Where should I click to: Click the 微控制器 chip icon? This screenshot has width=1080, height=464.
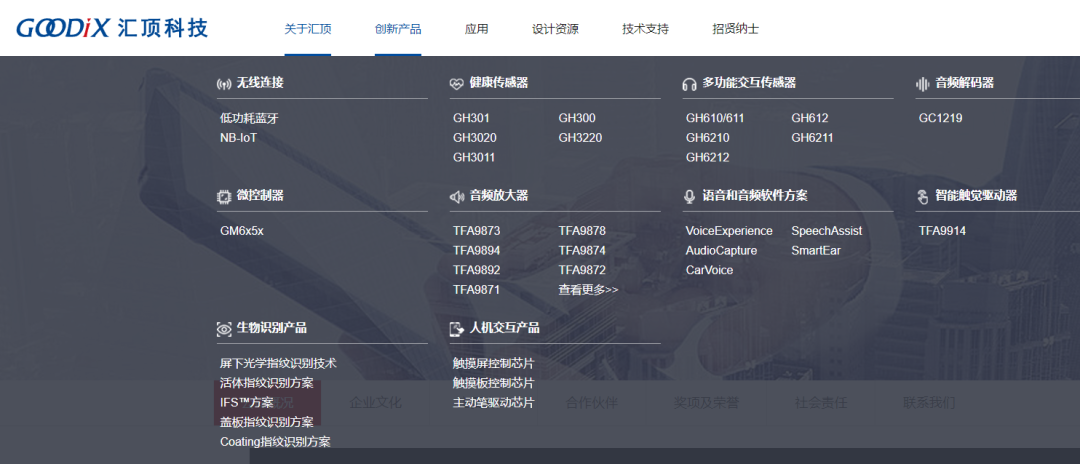click(x=224, y=197)
